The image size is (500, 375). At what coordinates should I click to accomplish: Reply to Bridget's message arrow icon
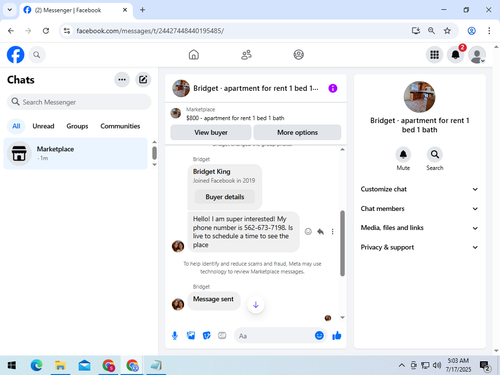[320, 232]
